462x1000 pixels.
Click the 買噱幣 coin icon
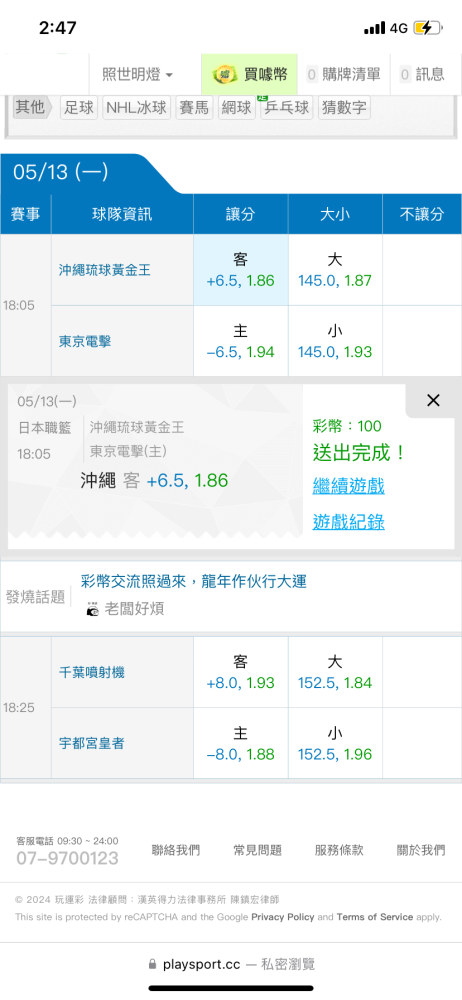pos(225,75)
